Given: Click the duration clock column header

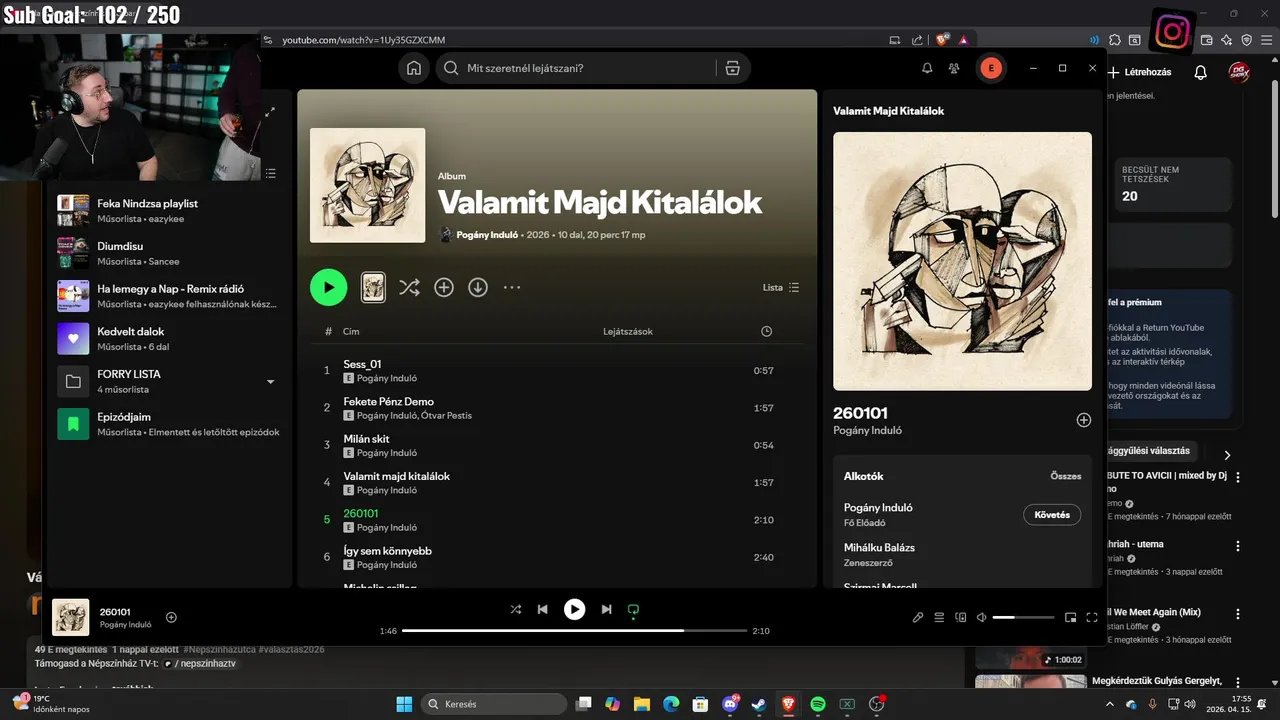Looking at the screenshot, I should pyautogui.click(x=766, y=331).
